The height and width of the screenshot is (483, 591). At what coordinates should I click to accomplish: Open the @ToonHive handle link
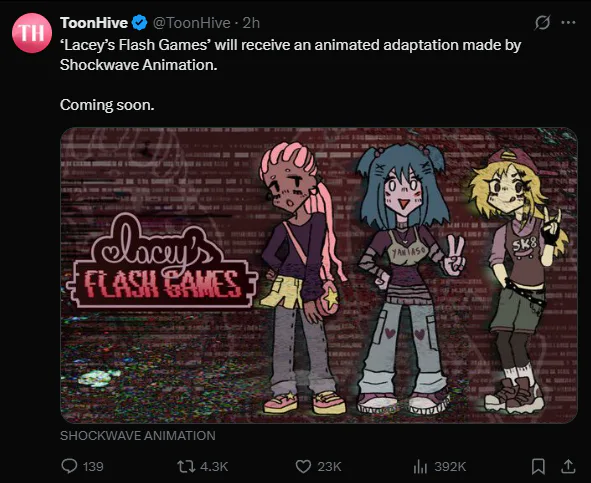191,23
